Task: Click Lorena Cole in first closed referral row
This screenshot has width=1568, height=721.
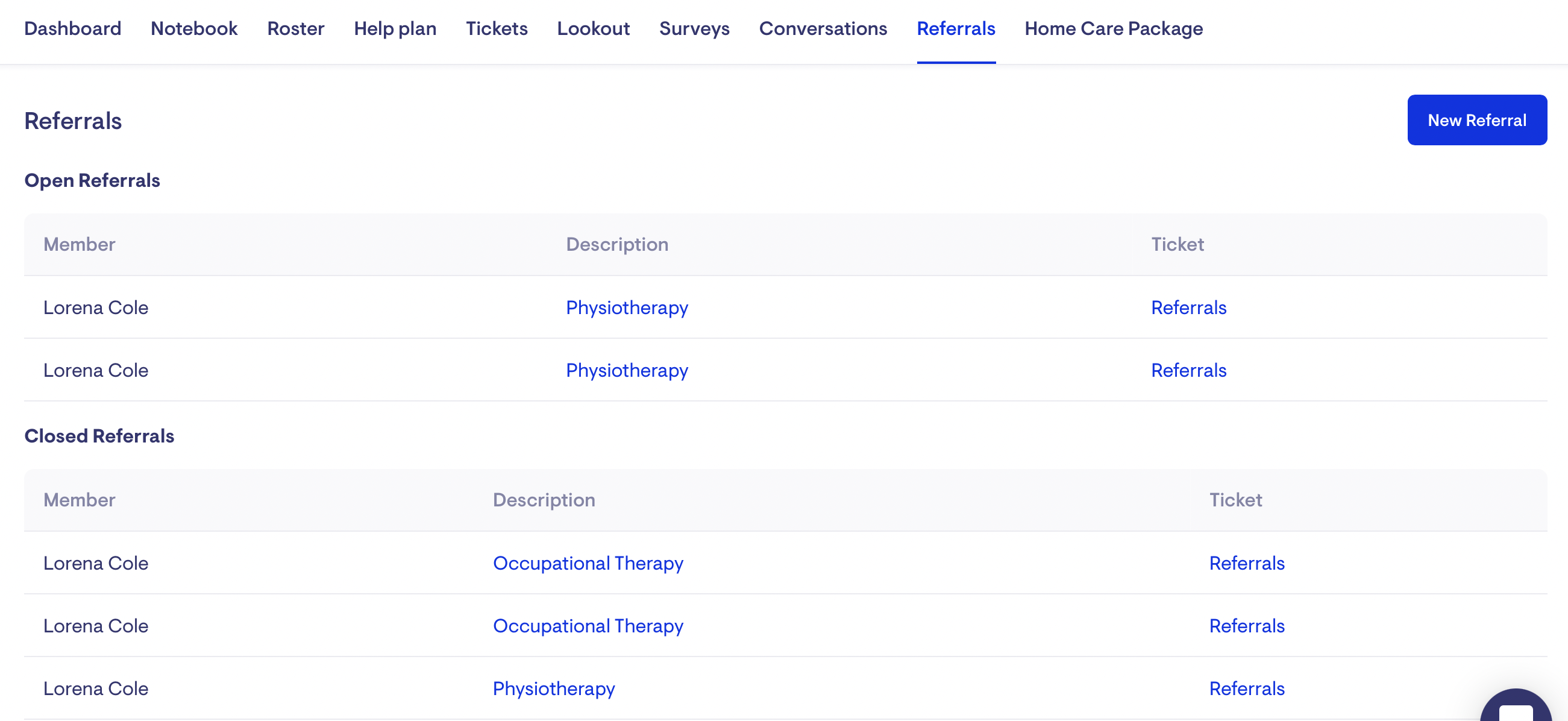Action: tap(96, 563)
